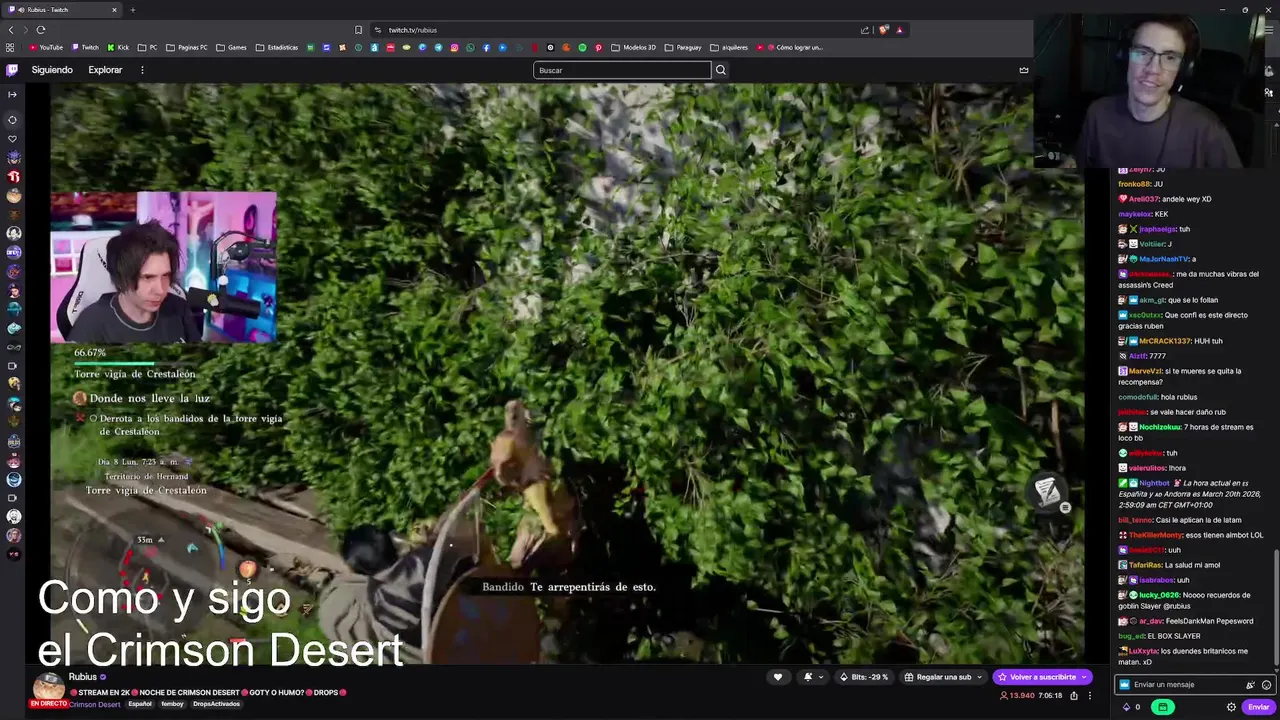Select the Rubius - Twitch browser tab

pos(62,10)
